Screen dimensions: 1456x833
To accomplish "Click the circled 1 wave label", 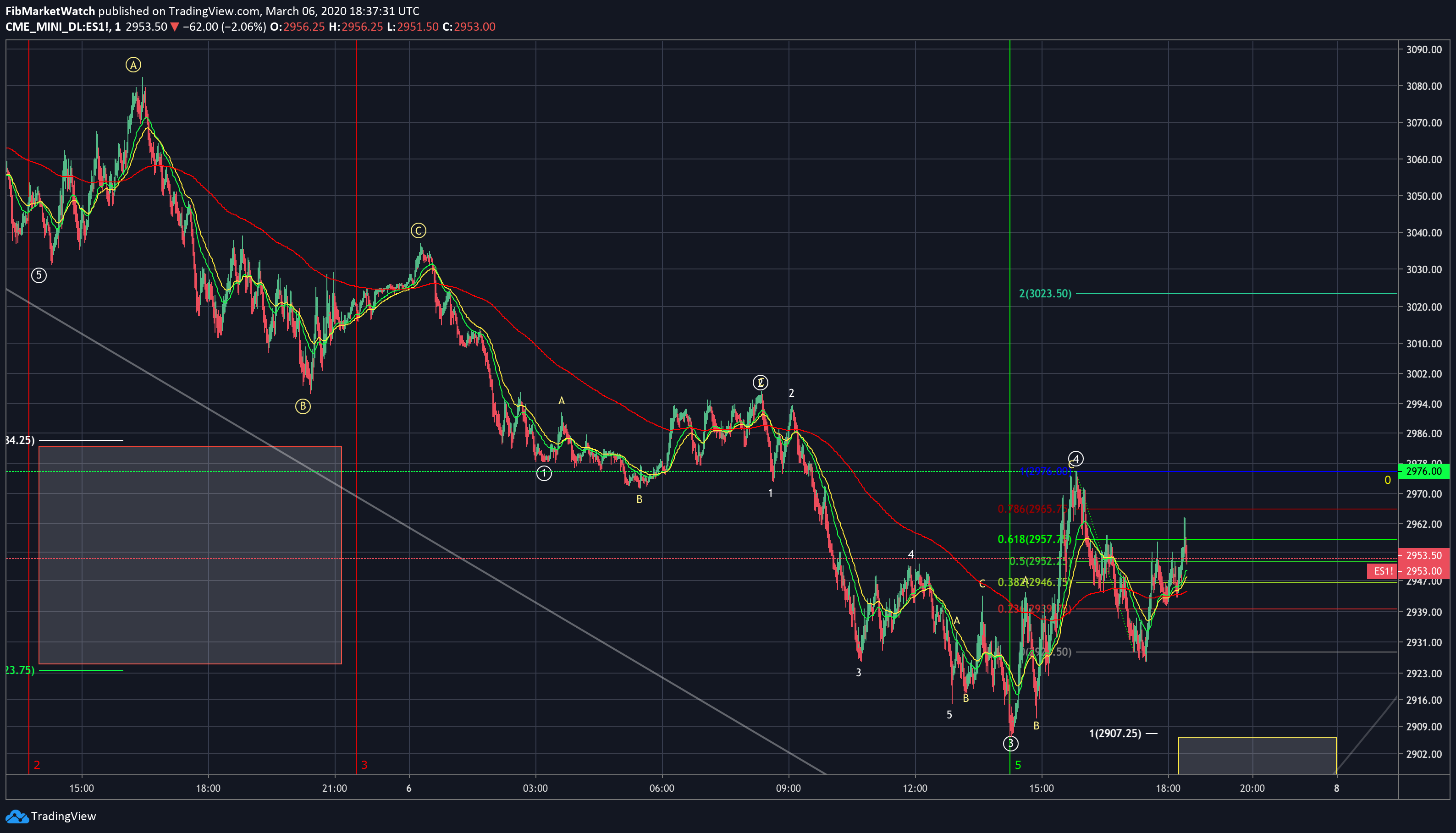I will 544,474.
